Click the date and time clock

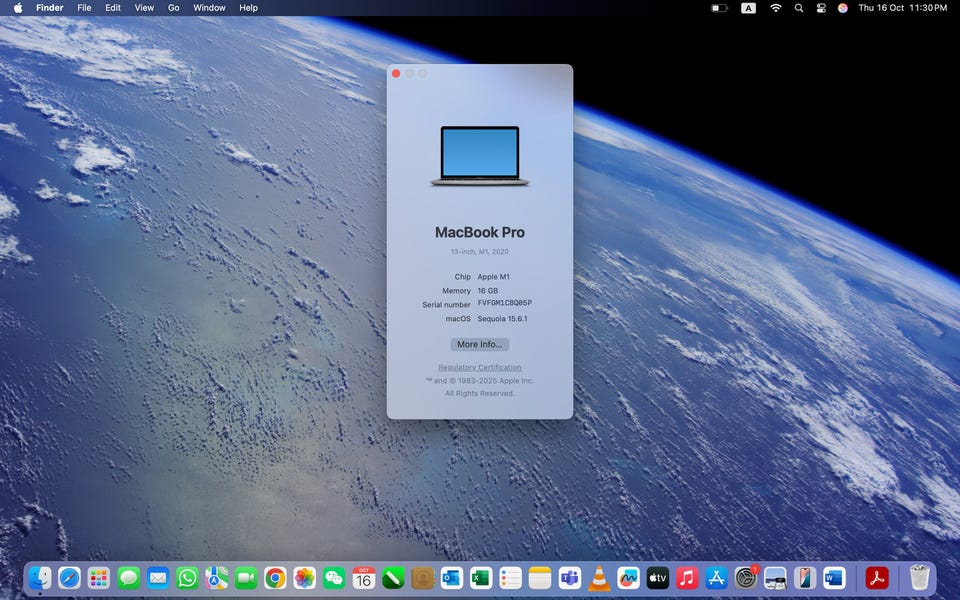[902, 8]
